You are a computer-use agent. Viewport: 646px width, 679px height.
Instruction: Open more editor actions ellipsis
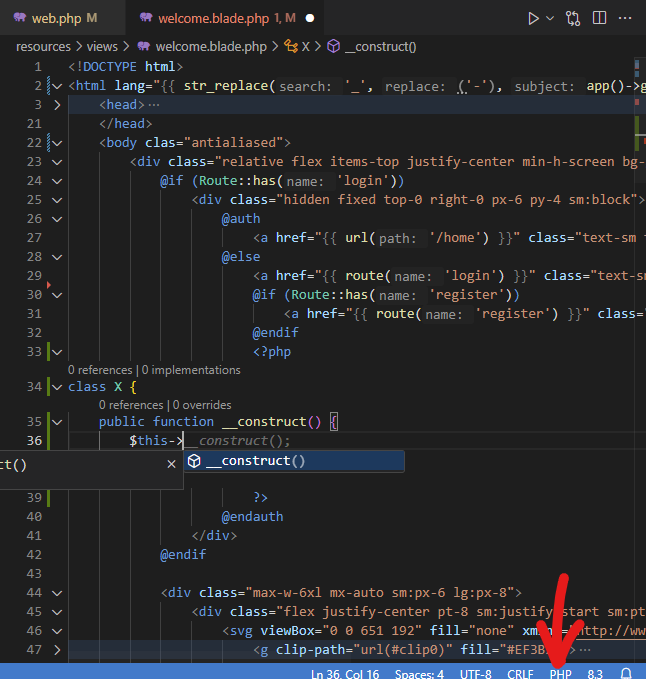pos(627,18)
